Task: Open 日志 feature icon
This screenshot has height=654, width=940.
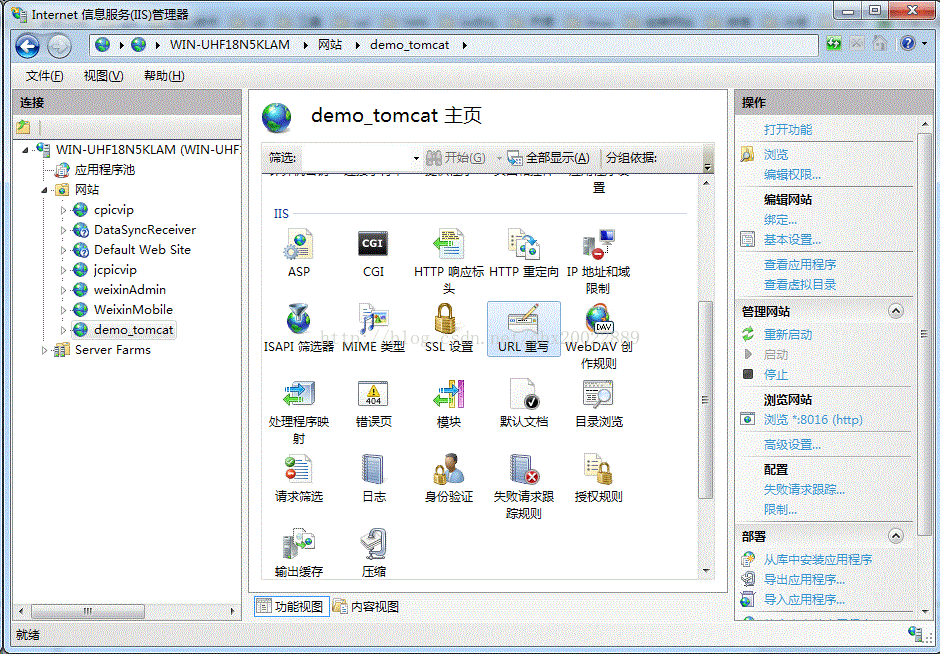Action: click(x=373, y=478)
